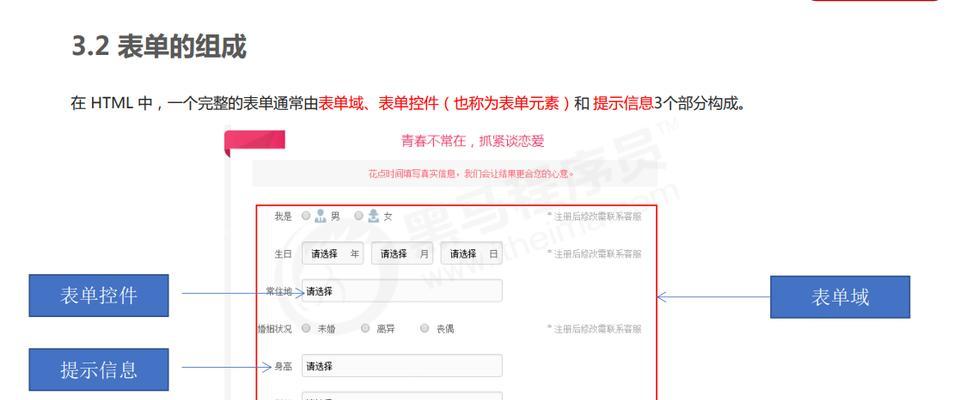This screenshot has width=972, height=400.
Task: Click the blue 提示信息 label box
Action: [99, 370]
